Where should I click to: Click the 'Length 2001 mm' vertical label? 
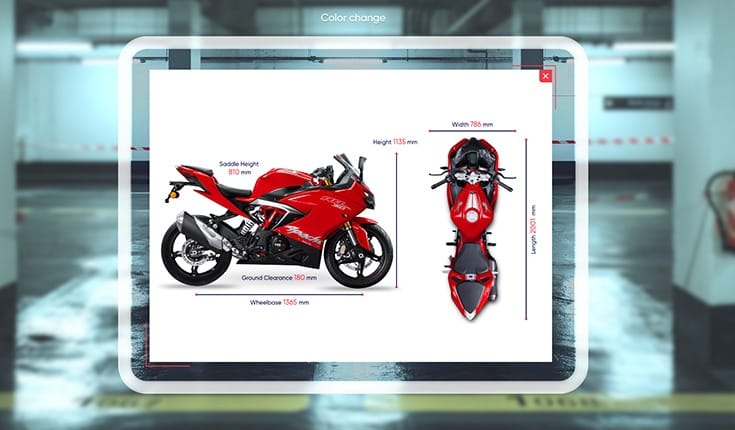click(533, 230)
